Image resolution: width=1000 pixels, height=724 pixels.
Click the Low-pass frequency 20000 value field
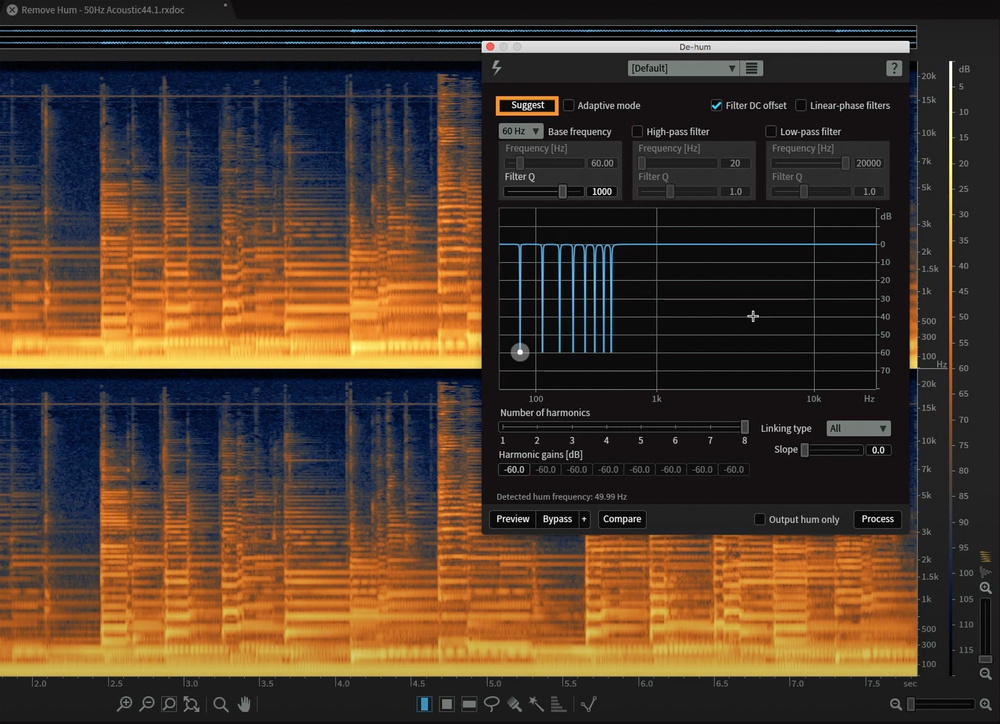pos(868,163)
